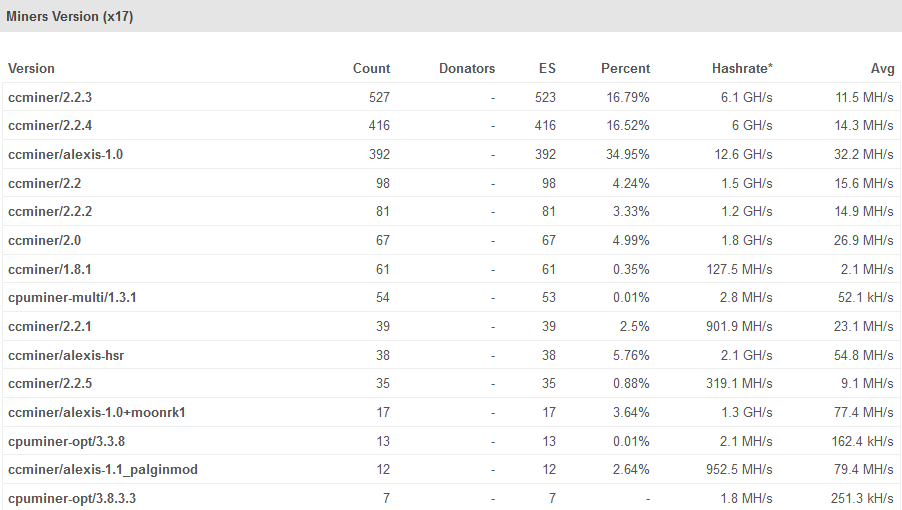Sort by the Hashrate* column header

coord(742,69)
